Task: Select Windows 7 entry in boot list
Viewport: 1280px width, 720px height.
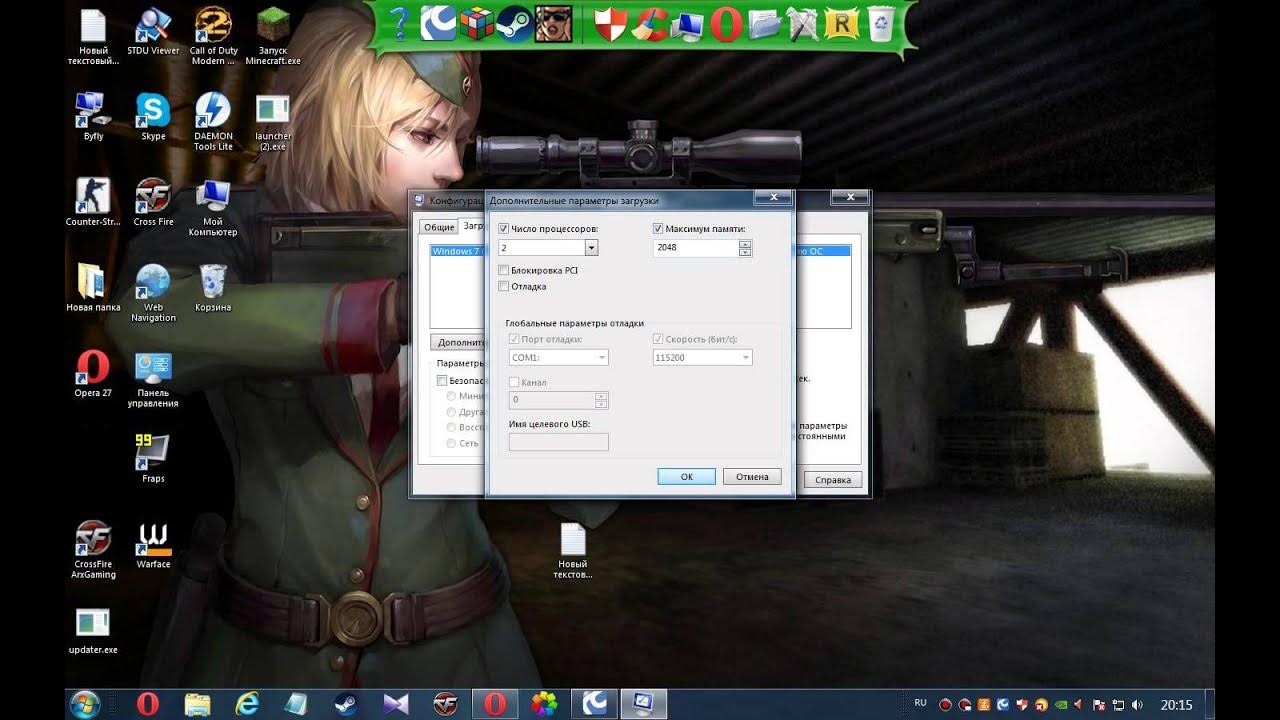Action: [458, 251]
